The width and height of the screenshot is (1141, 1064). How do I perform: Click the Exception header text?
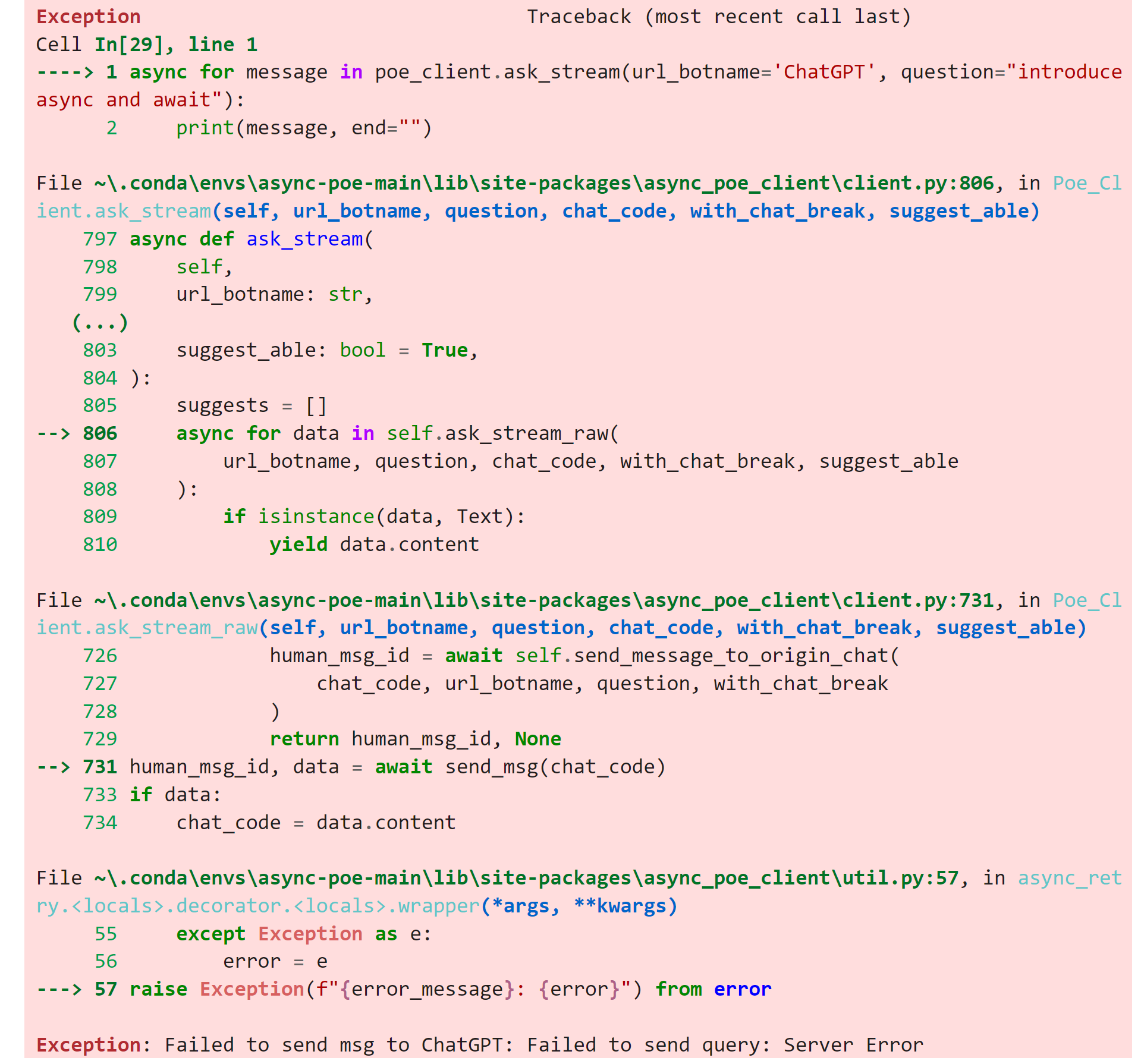point(87,17)
